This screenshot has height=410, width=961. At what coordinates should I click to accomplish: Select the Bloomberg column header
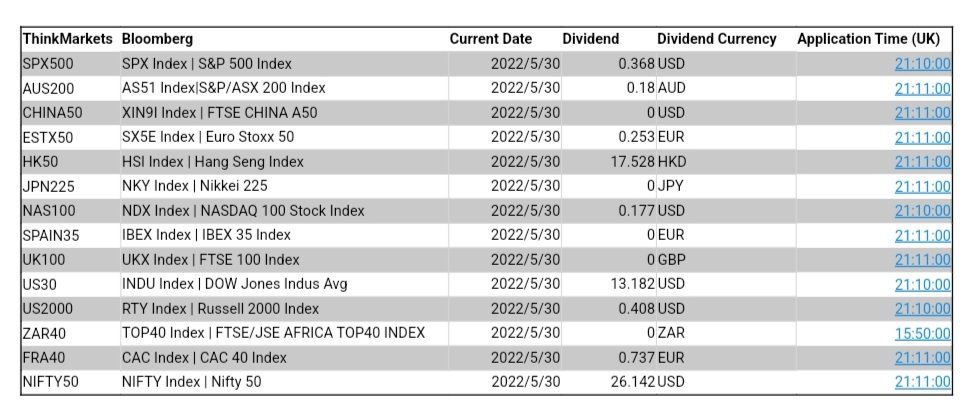coord(157,39)
